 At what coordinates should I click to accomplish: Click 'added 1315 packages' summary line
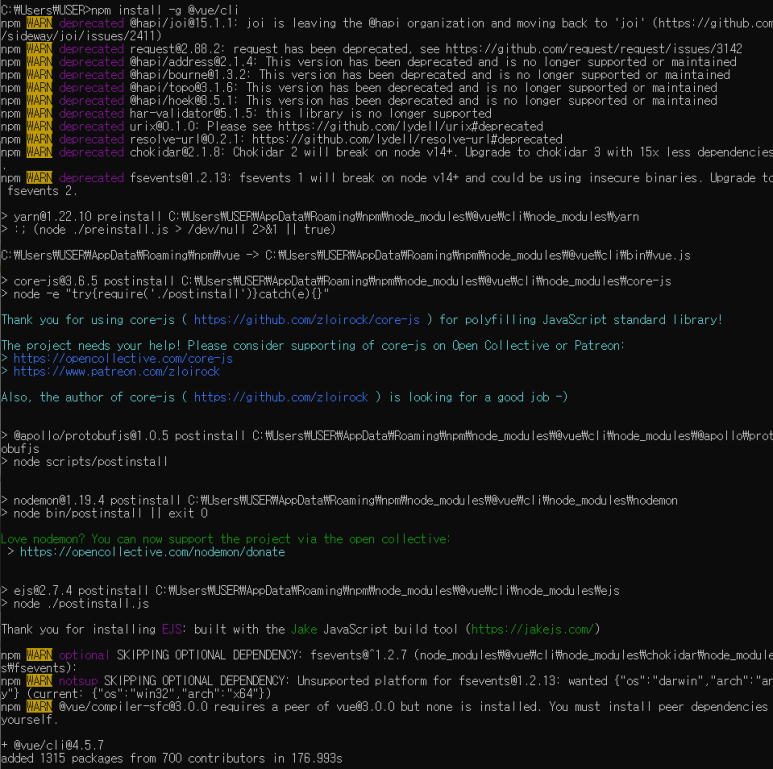coord(172,758)
